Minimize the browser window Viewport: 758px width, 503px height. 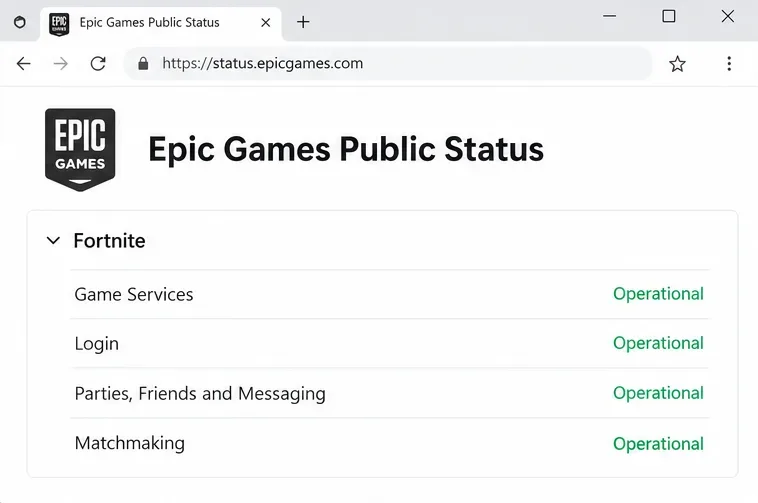[x=610, y=16]
